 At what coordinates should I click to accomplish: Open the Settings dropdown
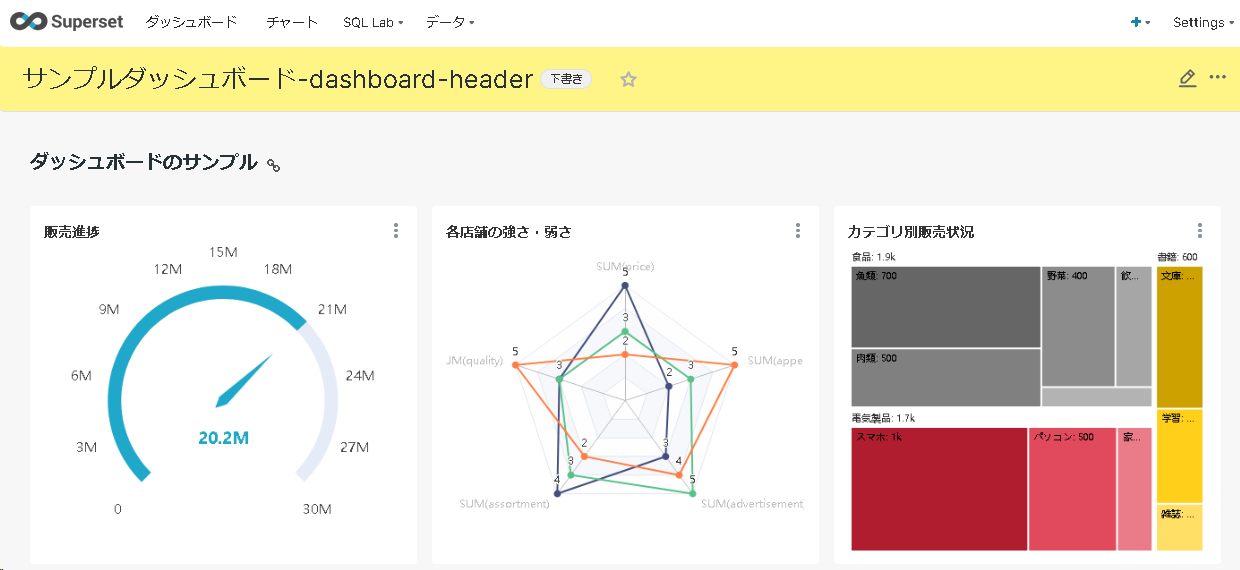1203,22
